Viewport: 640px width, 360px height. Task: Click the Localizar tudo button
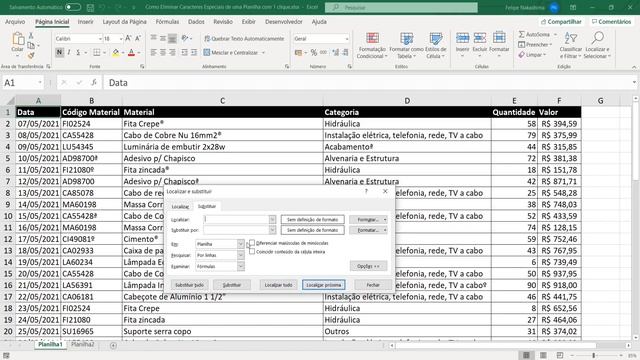coord(278,284)
